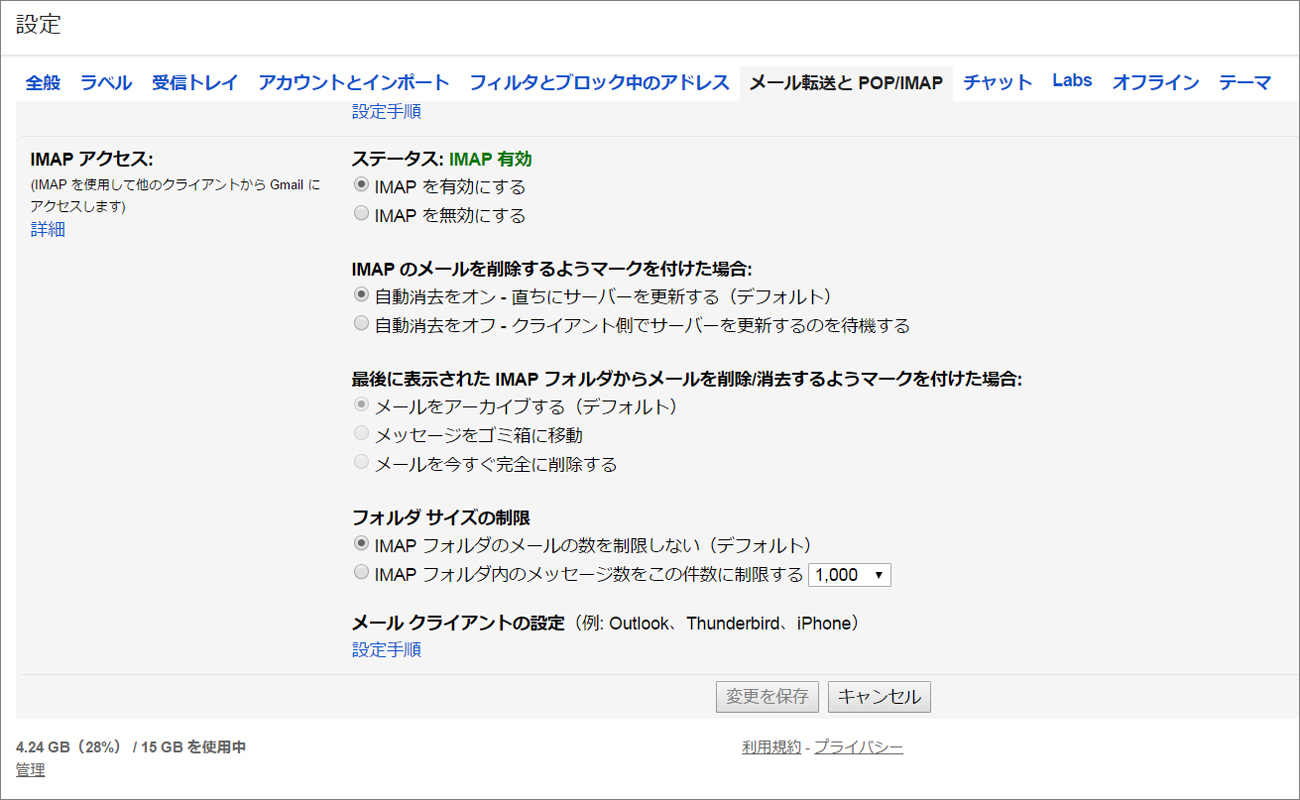The height and width of the screenshot is (800, 1300).
Task: Select 'メールをアーカイブする（デフォルト）' radio
Action: point(361,406)
